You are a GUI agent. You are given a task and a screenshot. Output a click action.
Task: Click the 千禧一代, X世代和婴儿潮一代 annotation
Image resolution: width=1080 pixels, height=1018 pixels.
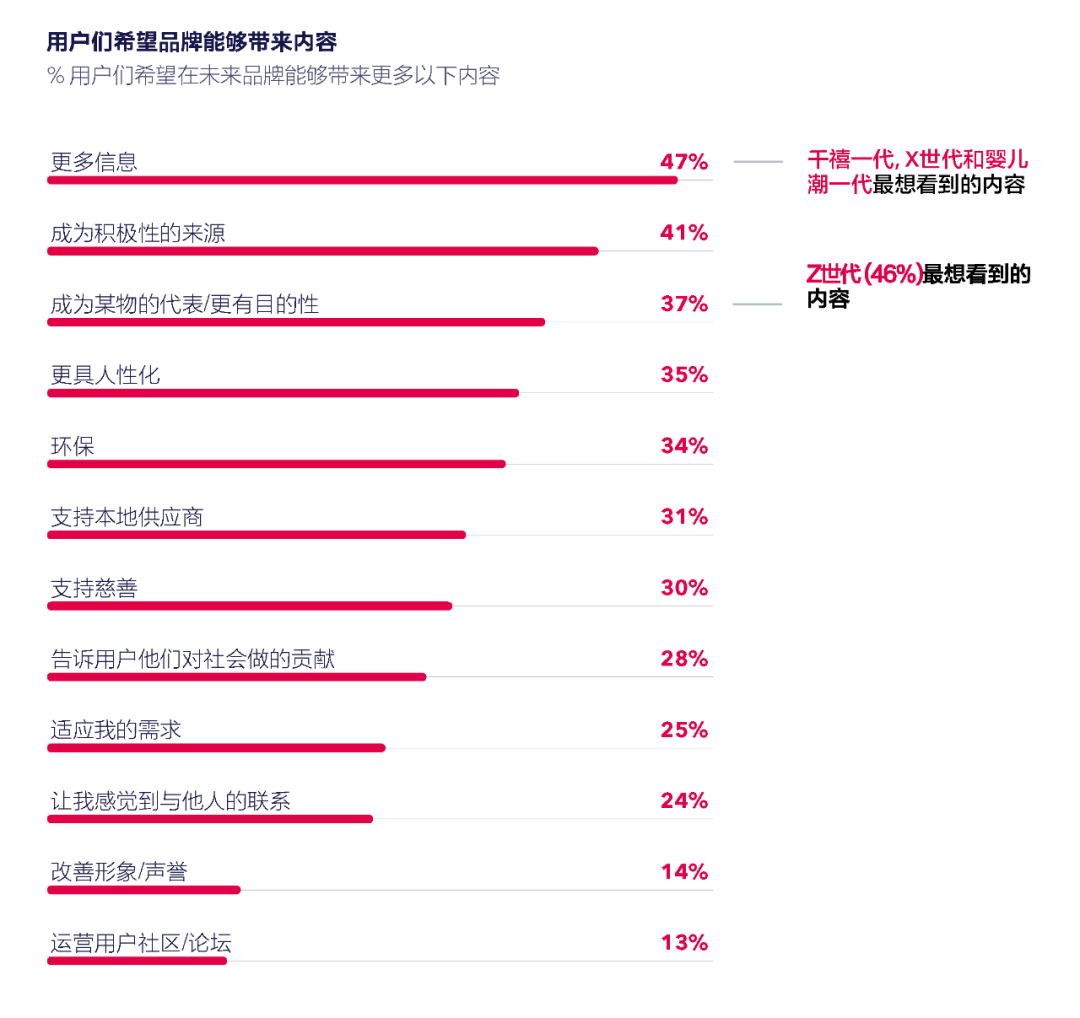click(917, 172)
